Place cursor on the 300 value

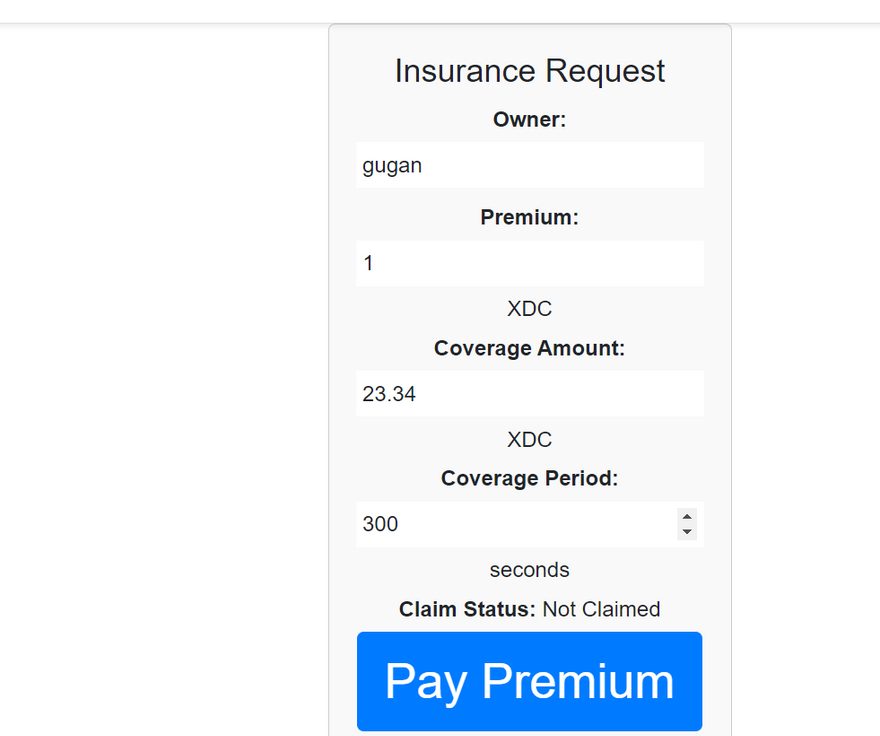click(380, 524)
